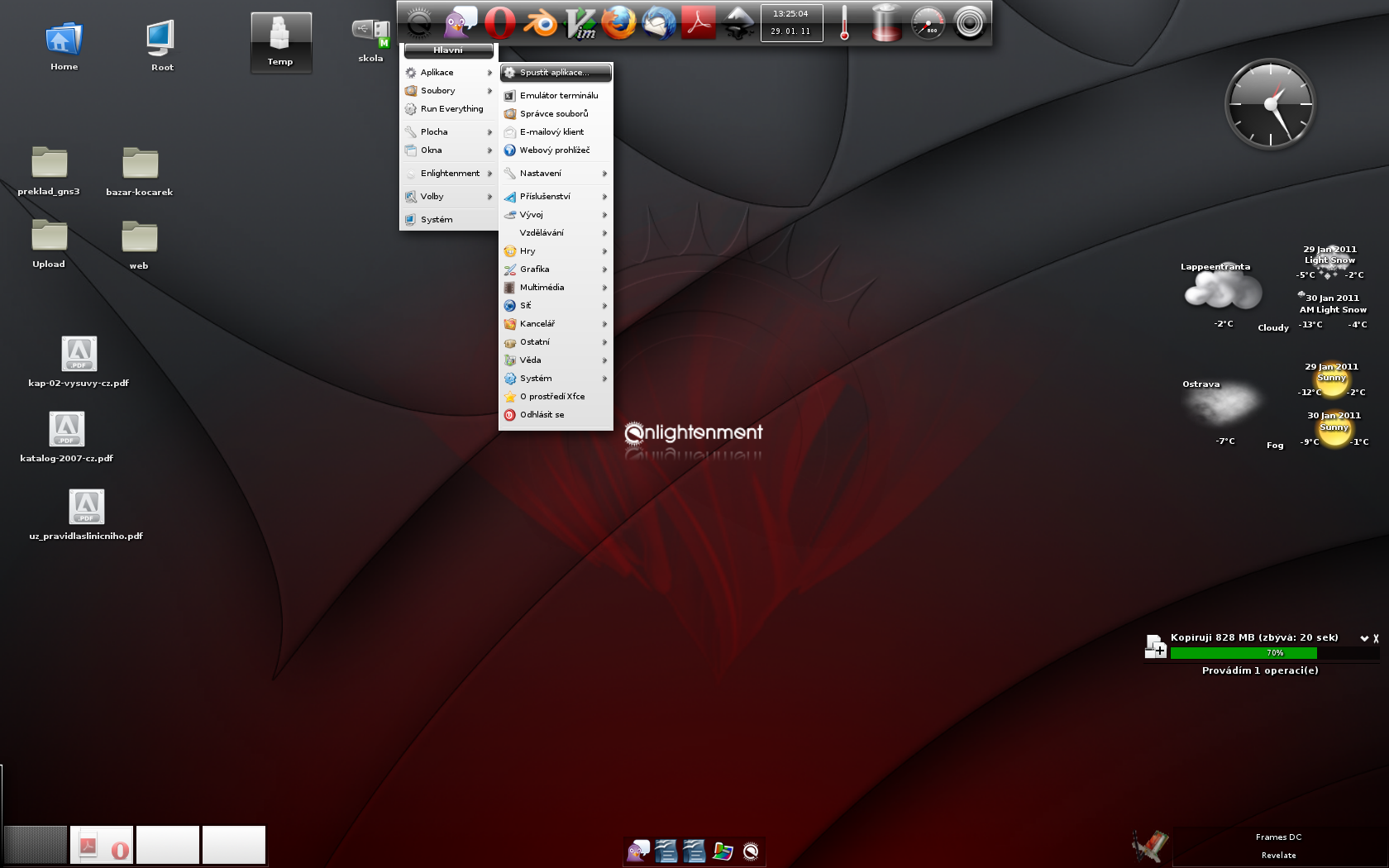Open the Síť menu category

click(556, 306)
